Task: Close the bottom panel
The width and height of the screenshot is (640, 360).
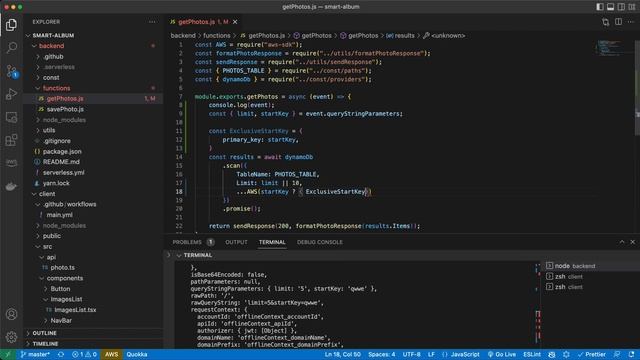Action: pos(633,242)
